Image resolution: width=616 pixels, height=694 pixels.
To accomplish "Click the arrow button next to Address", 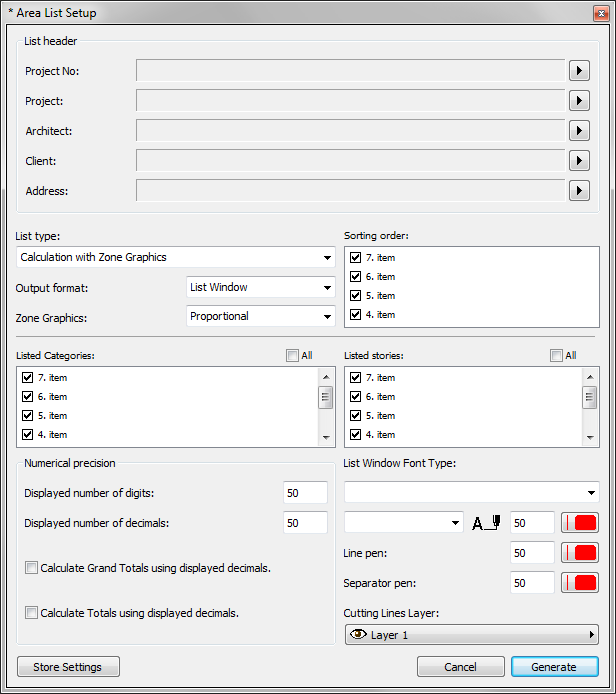I will click(x=579, y=190).
